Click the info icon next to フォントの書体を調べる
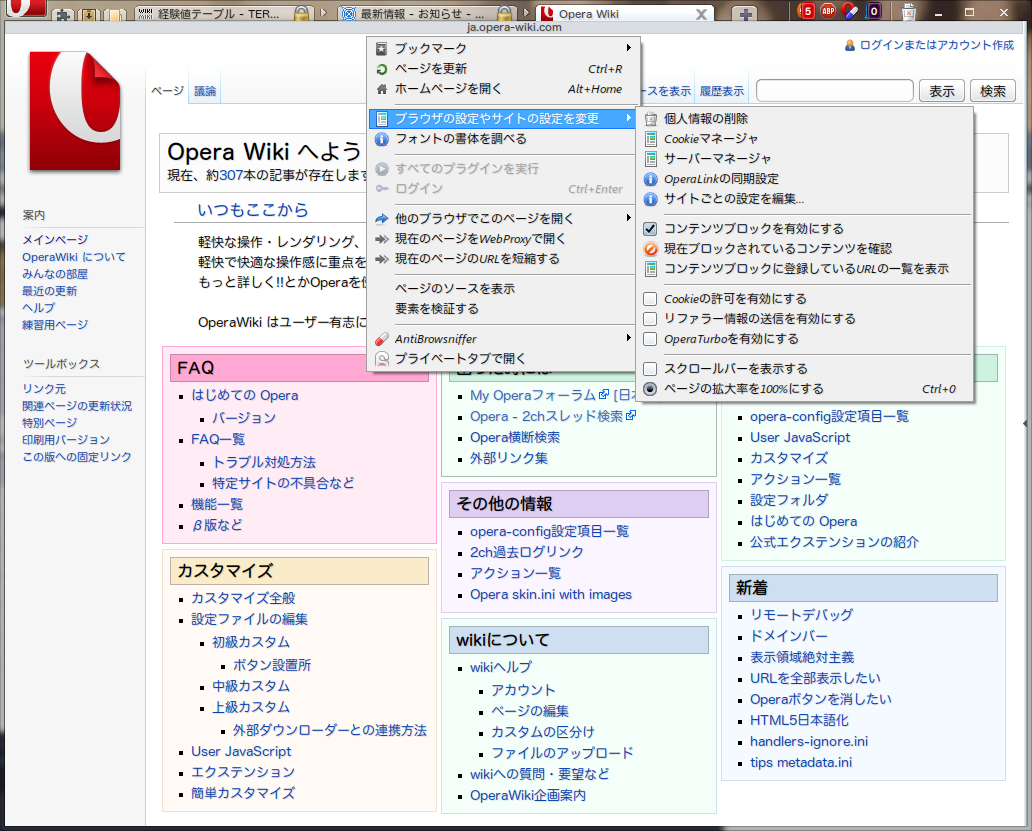 (x=382, y=139)
